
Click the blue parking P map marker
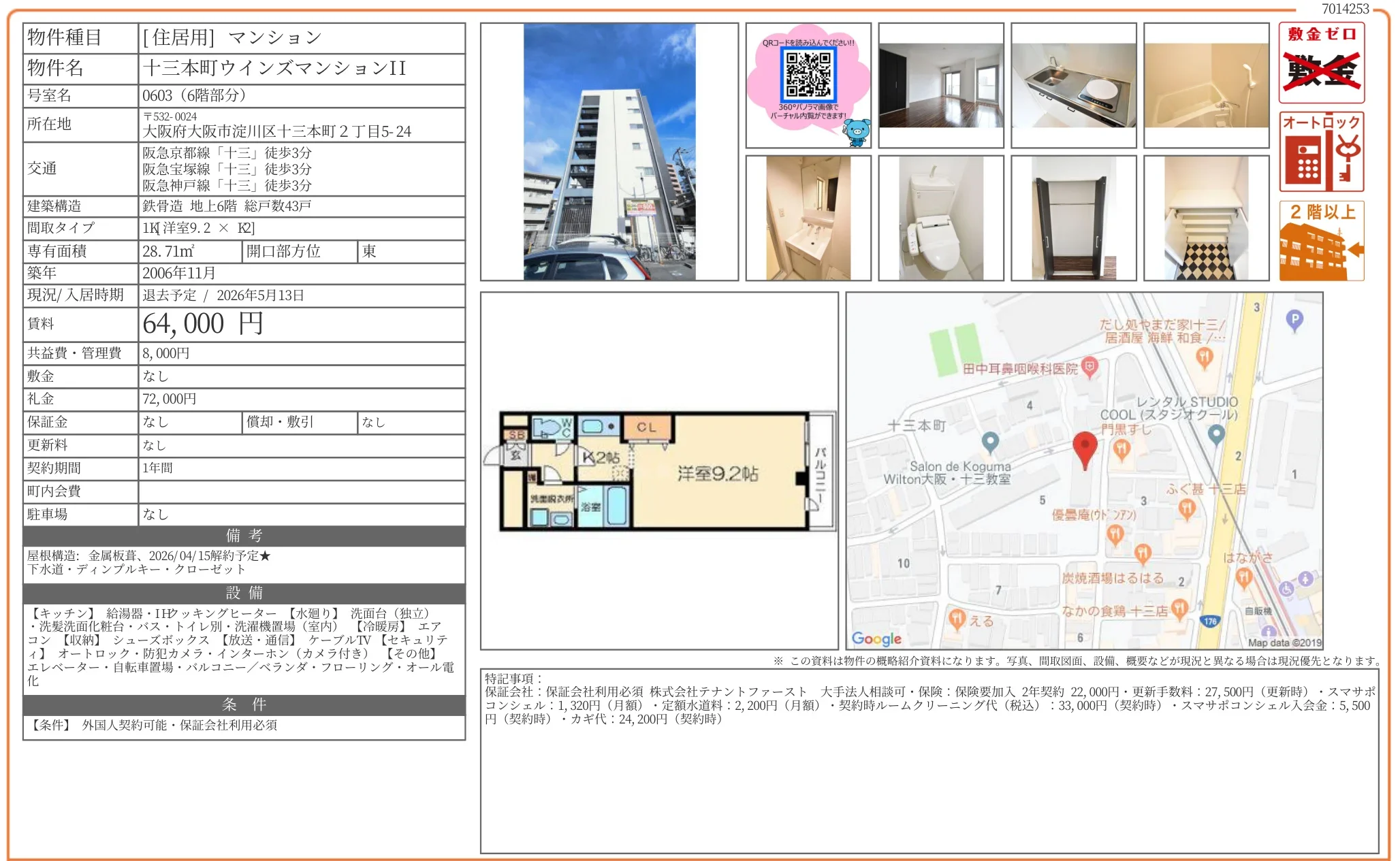tap(1294, 319)
